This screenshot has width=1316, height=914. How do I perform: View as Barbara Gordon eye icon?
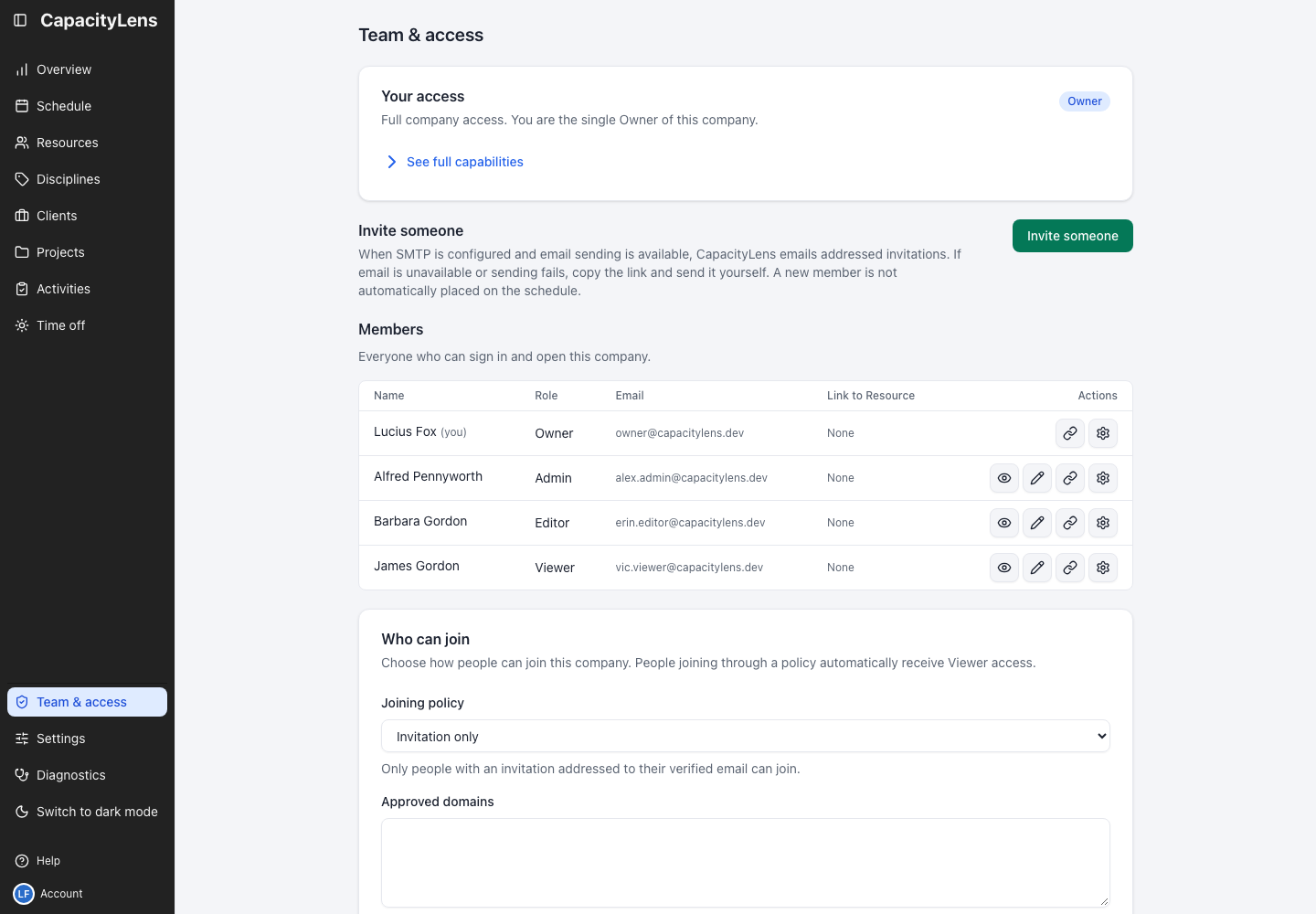(x=1004, y=523)
